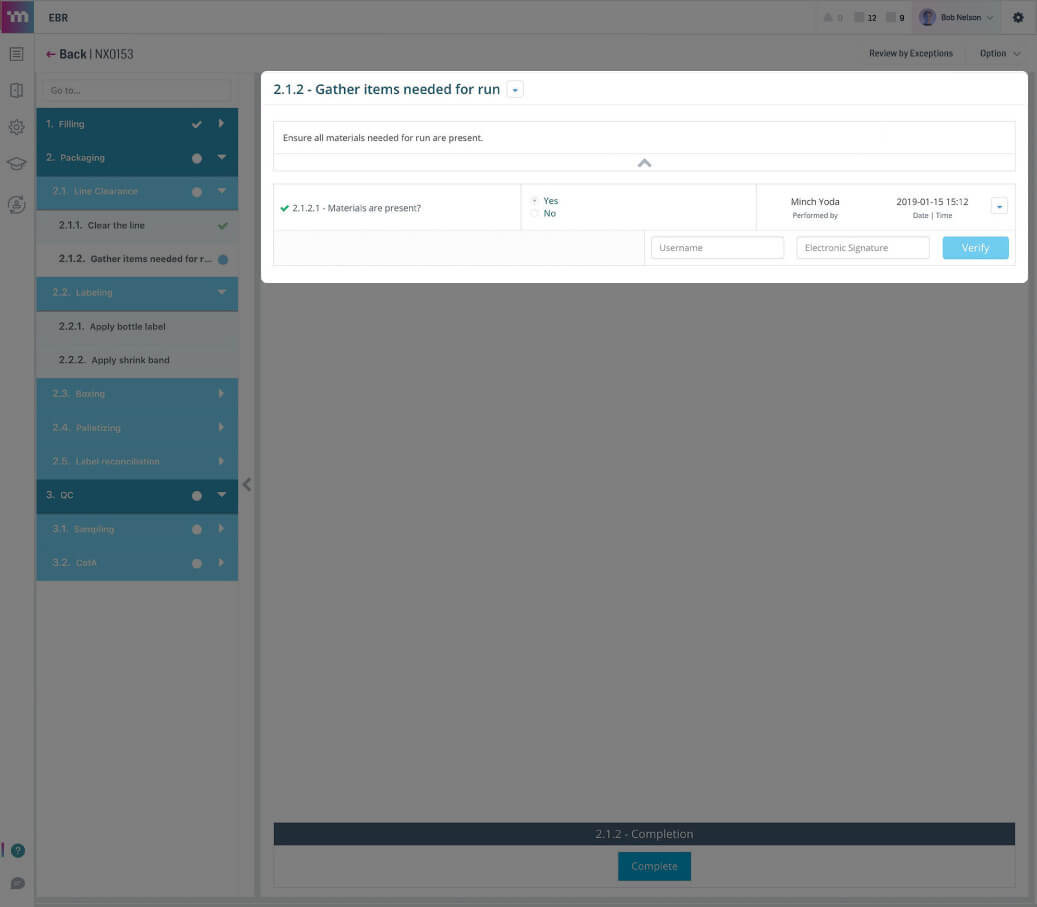
Task: Expand the Label reconciliation arrow
Action: point(221,461)
